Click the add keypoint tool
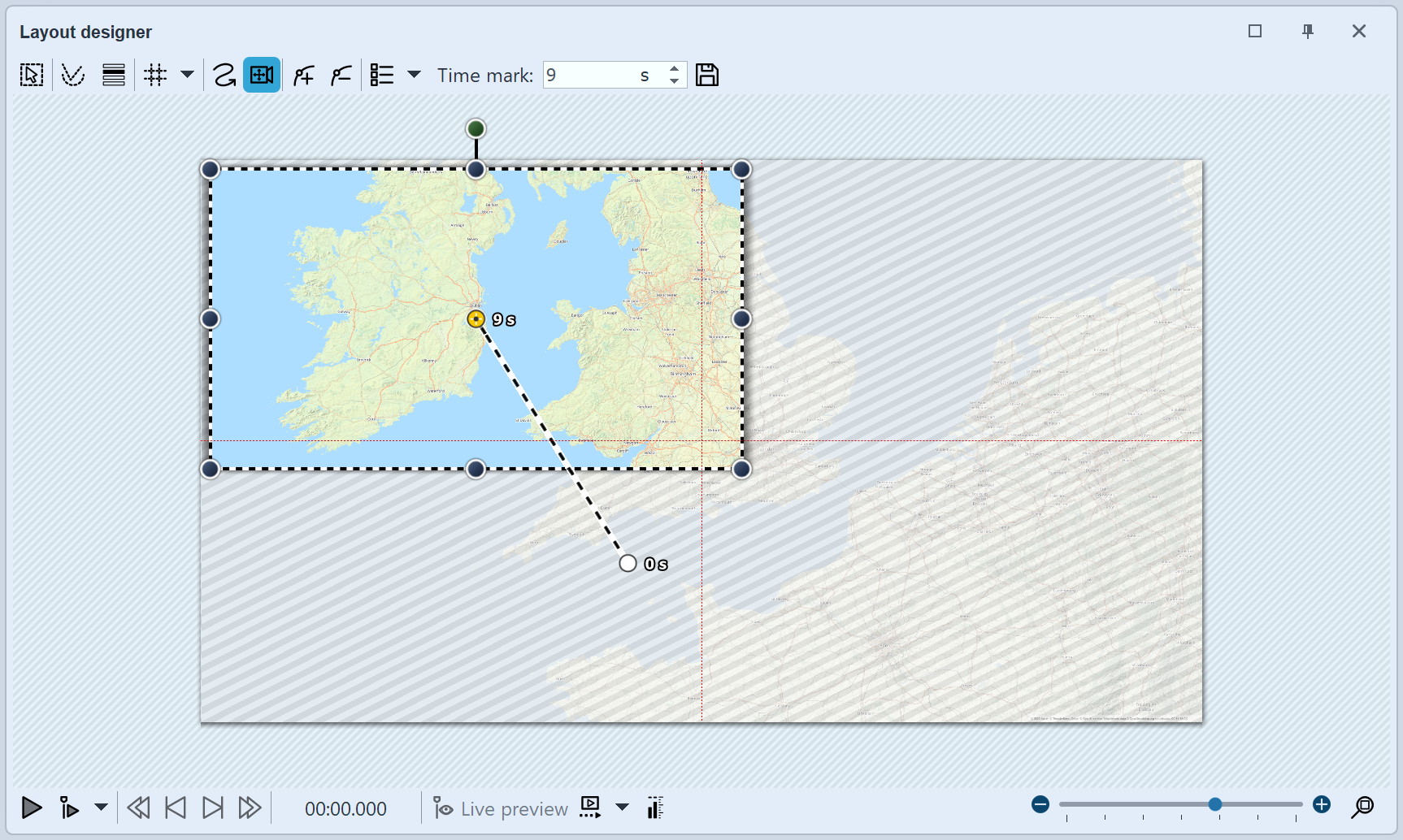 tap(302, 74)
